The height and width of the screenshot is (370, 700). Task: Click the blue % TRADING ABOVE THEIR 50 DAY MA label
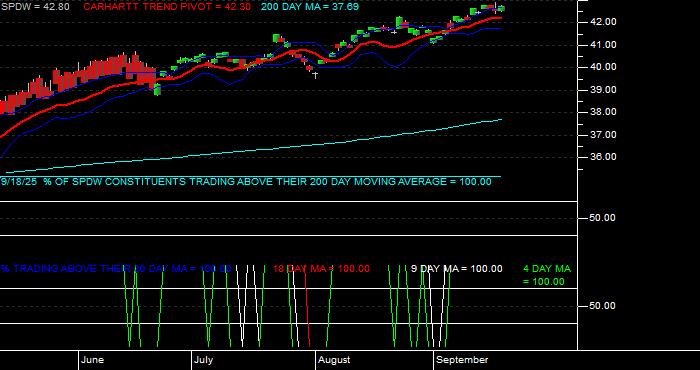(116, 269)
